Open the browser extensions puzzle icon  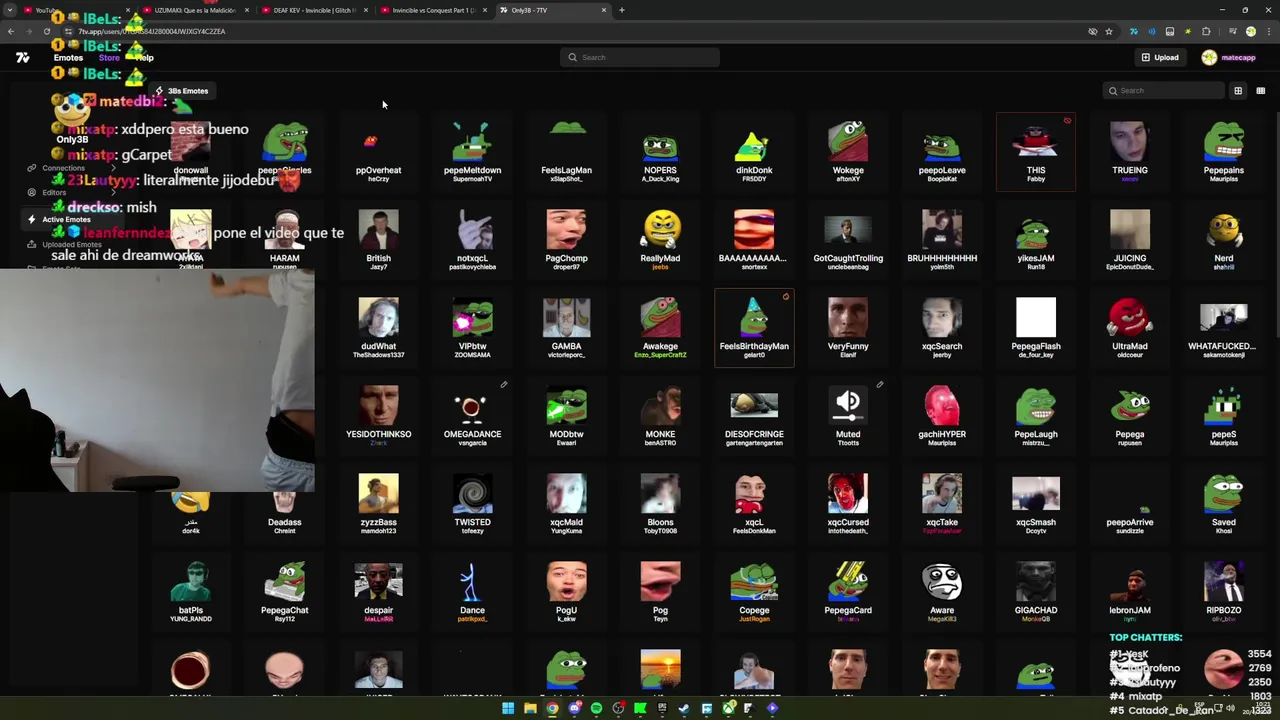(x=1206, y=31)
